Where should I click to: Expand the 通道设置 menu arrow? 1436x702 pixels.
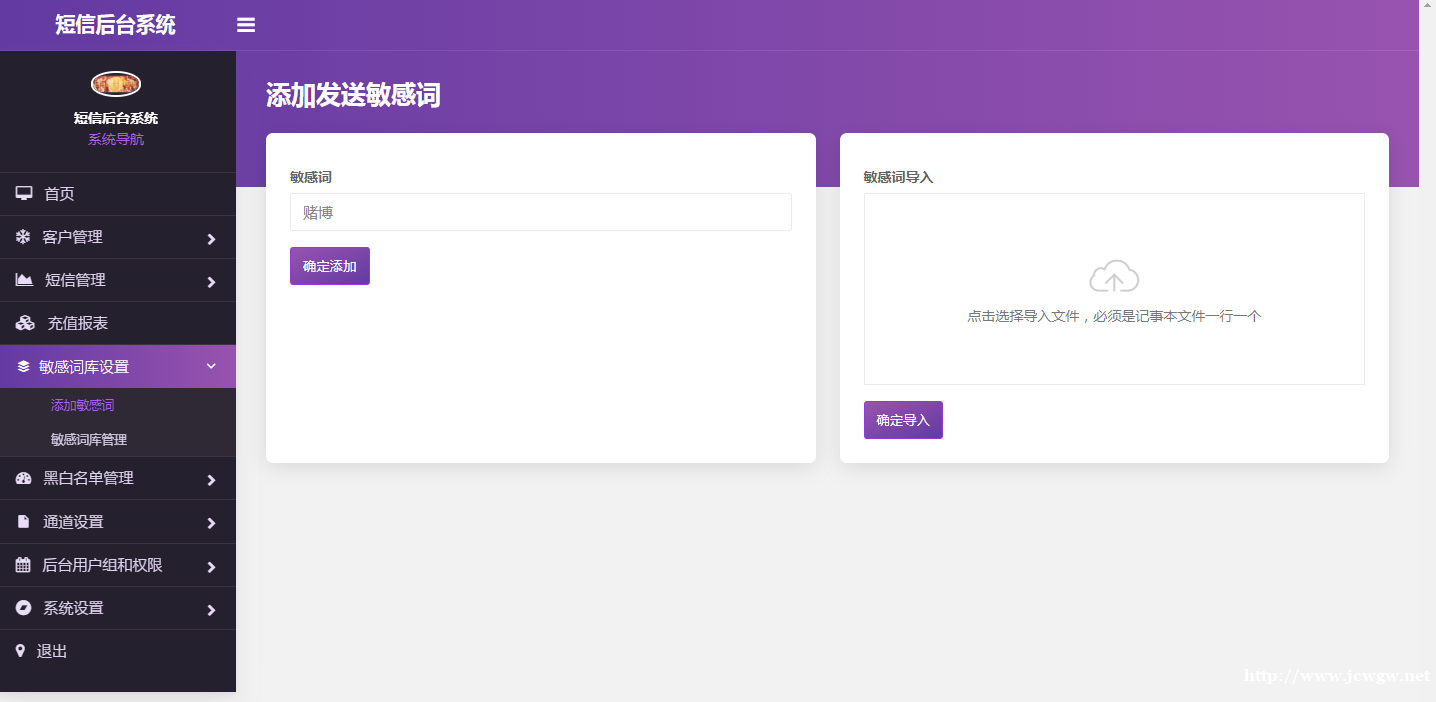tap(211, 521)
